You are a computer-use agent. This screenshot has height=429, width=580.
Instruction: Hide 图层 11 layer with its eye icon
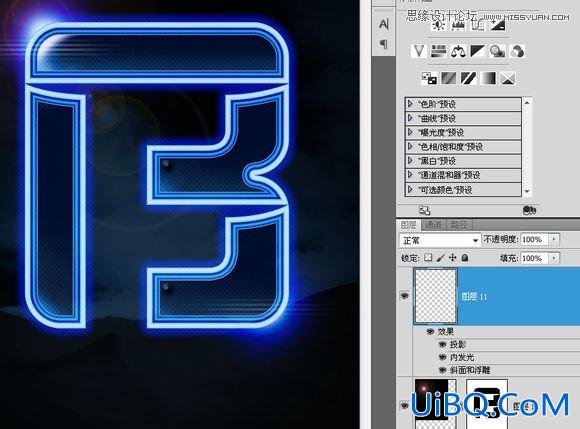pyautogui.click(x=404, y=295)
